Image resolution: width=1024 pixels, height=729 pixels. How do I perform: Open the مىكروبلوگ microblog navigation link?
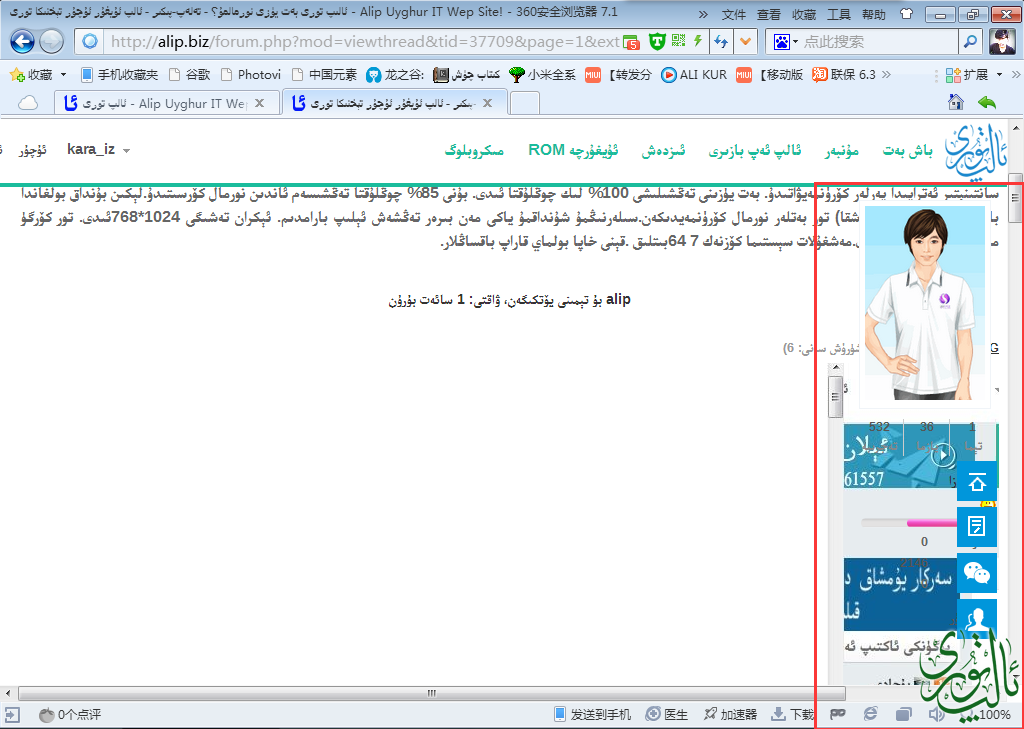(x=474, y=151)
